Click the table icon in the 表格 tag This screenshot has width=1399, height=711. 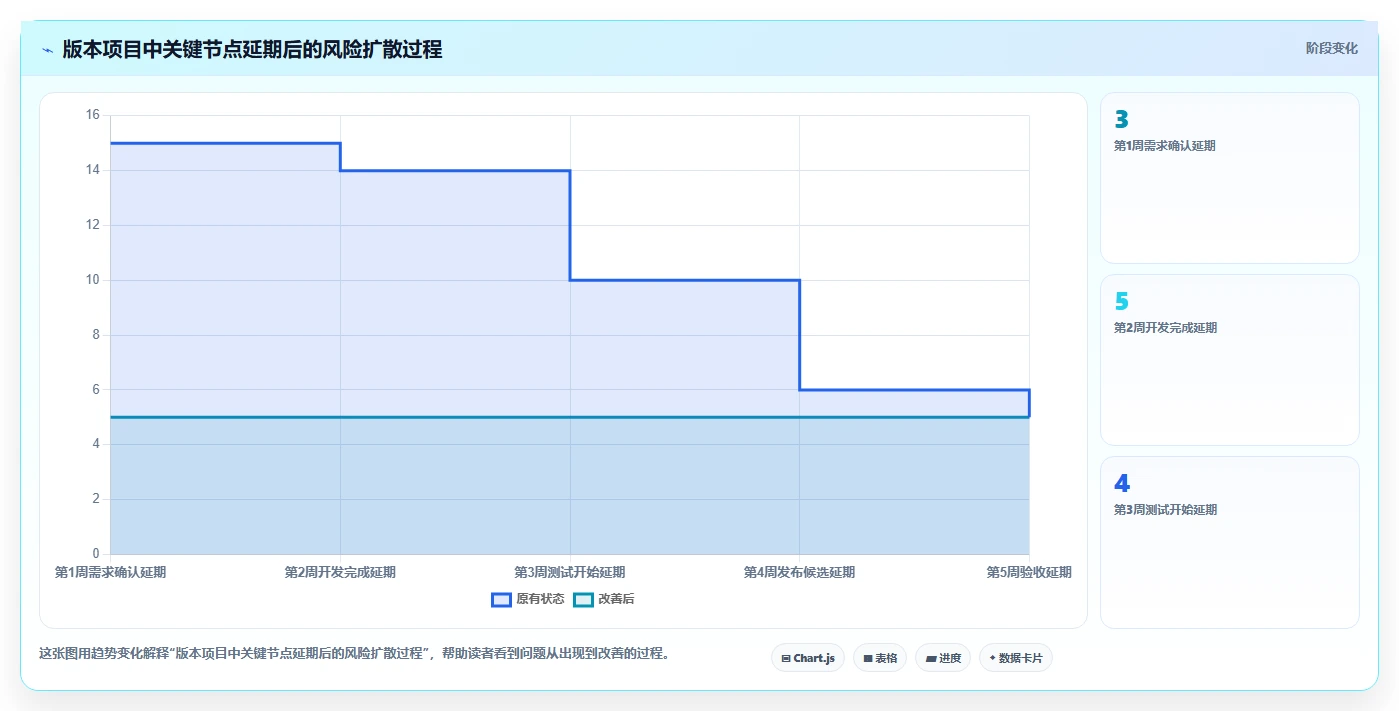pos(868,659)
